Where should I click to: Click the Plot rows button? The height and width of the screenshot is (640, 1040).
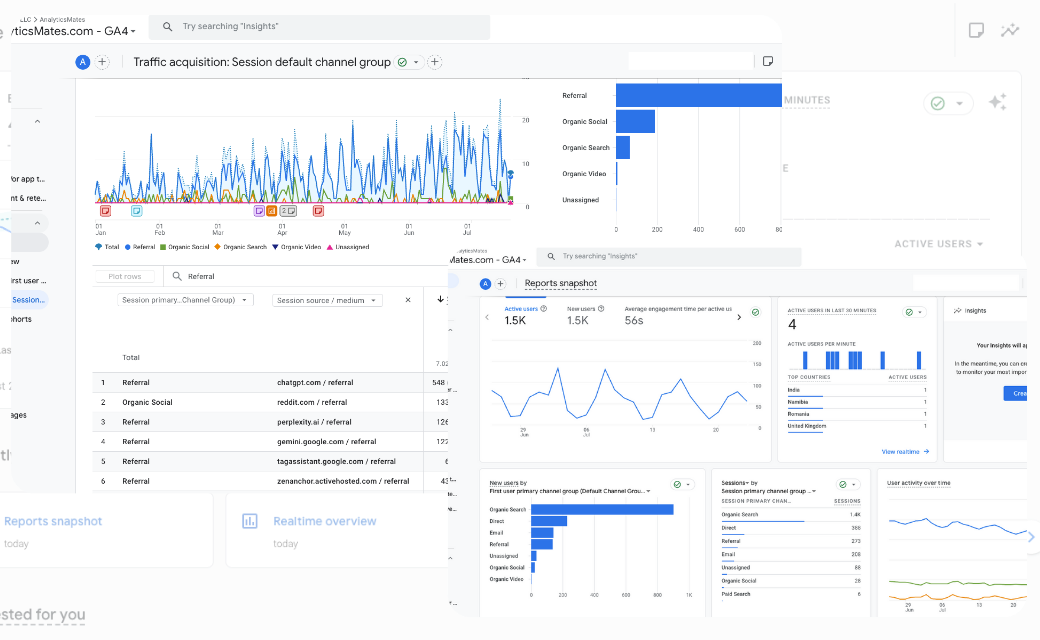pos(125,277)
